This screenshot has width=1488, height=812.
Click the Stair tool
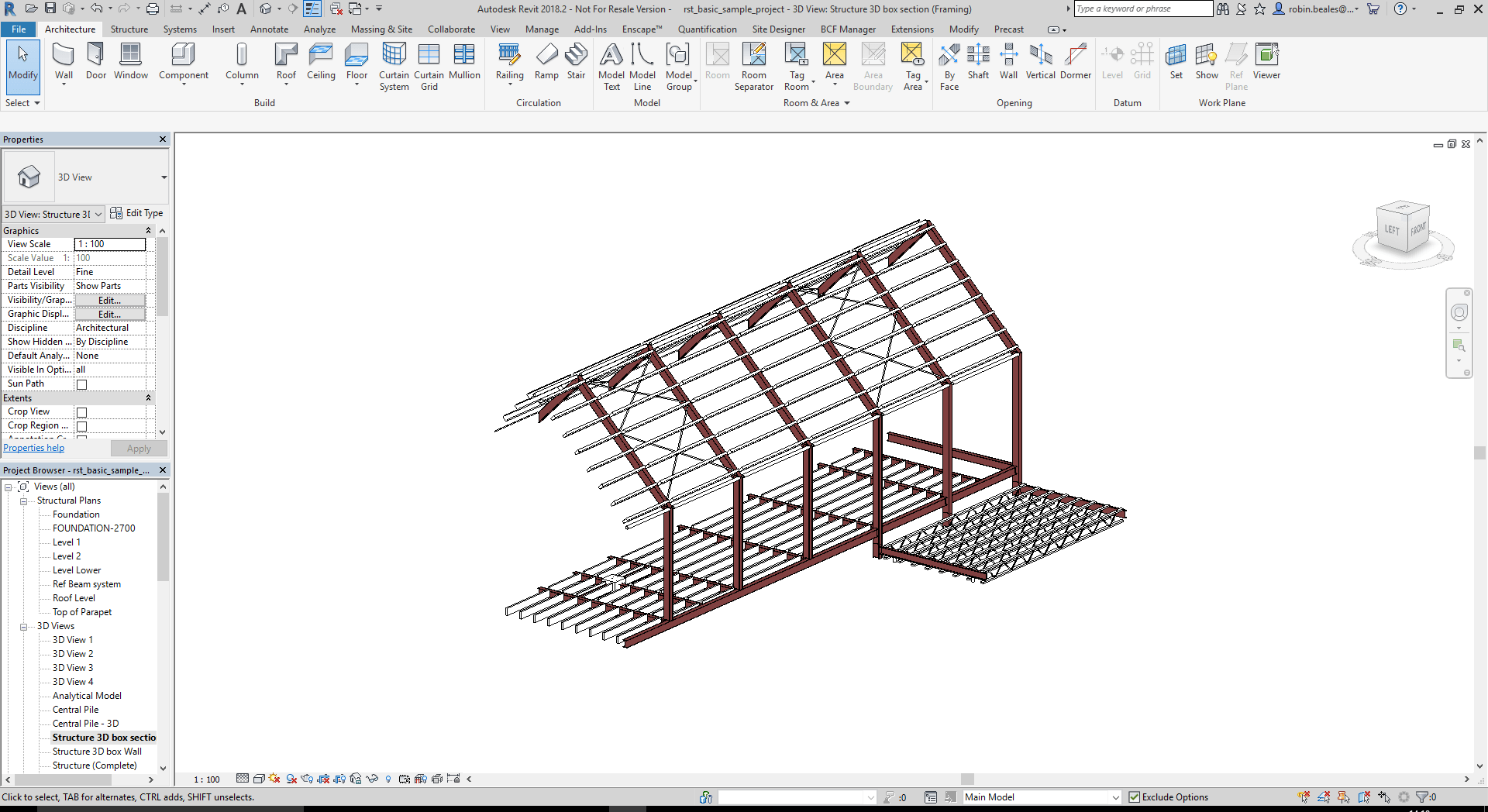pos(576,61)
